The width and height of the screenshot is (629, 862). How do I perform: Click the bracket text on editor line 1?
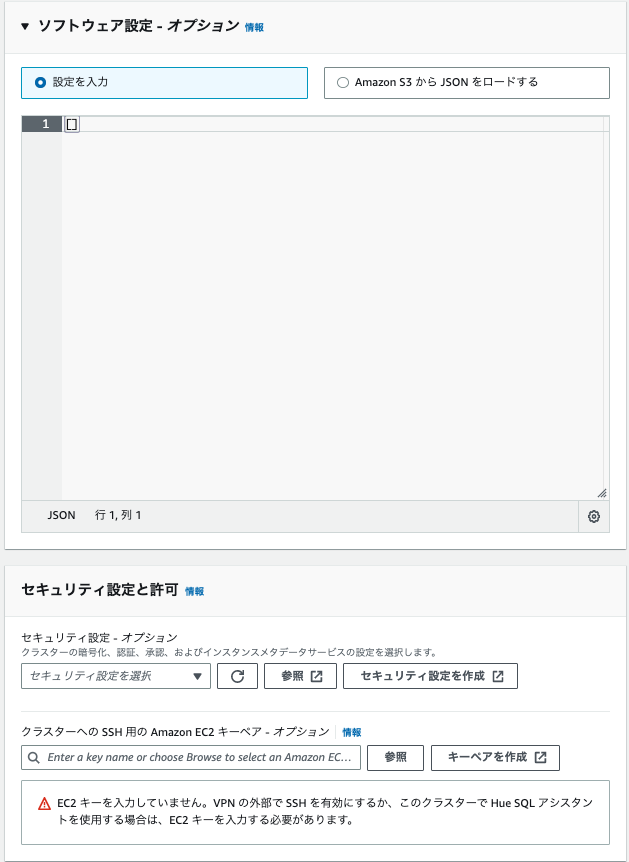pos(71,124)
